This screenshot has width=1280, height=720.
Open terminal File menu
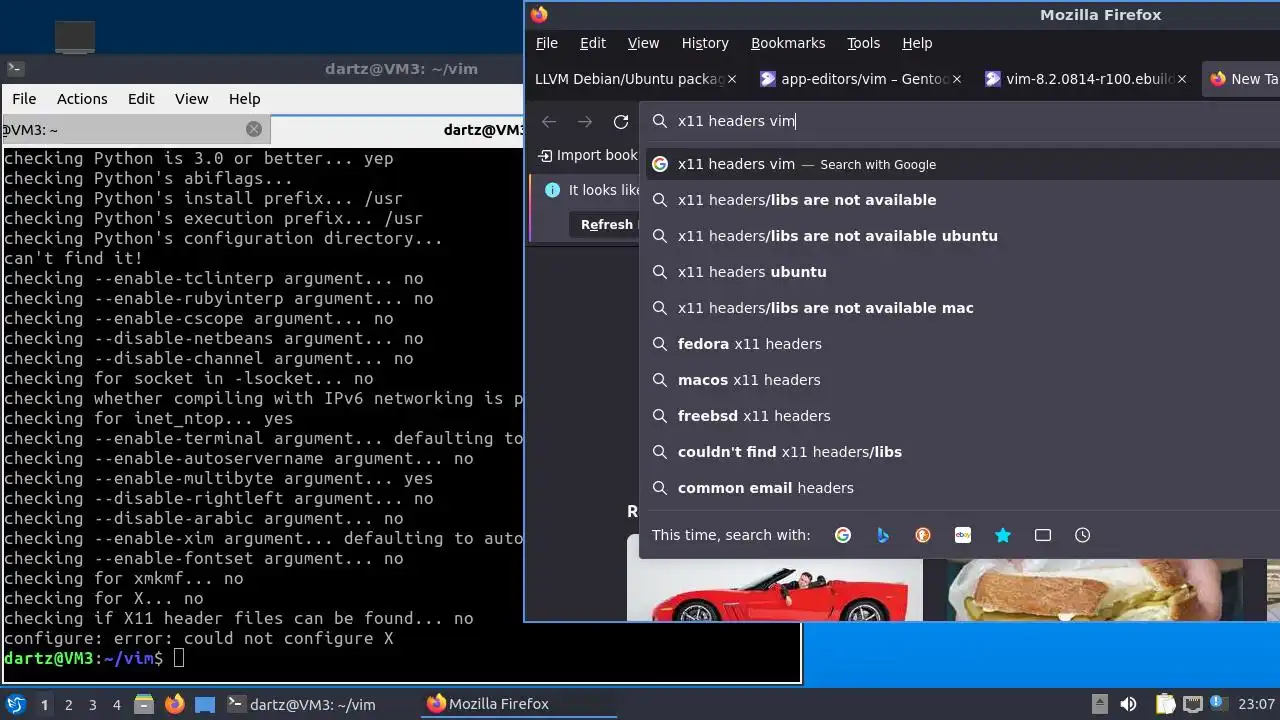click(x=24, y=99)
